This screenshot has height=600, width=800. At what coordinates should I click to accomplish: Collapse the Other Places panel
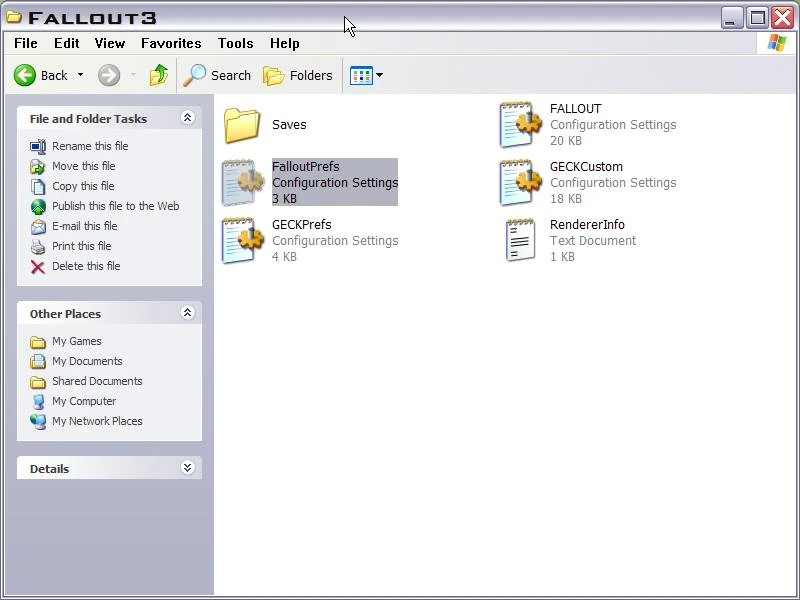pyautogui.click(x=187, y=312)
